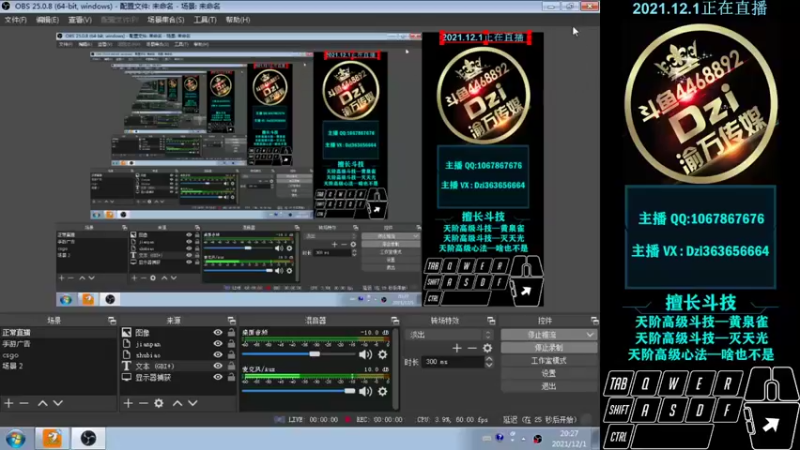Click blue help icon in system tray
Image resolution: width=800 pixels, height=450 pixels.
pyautogui.click(x=499, y=437)
